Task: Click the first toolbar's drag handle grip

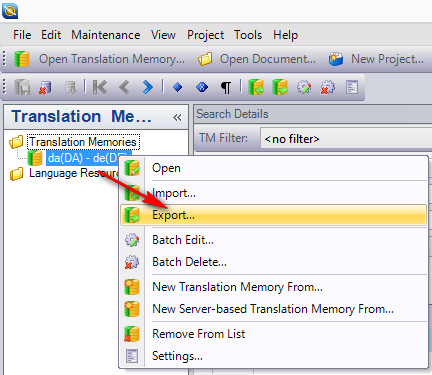Action: point(5,59)
